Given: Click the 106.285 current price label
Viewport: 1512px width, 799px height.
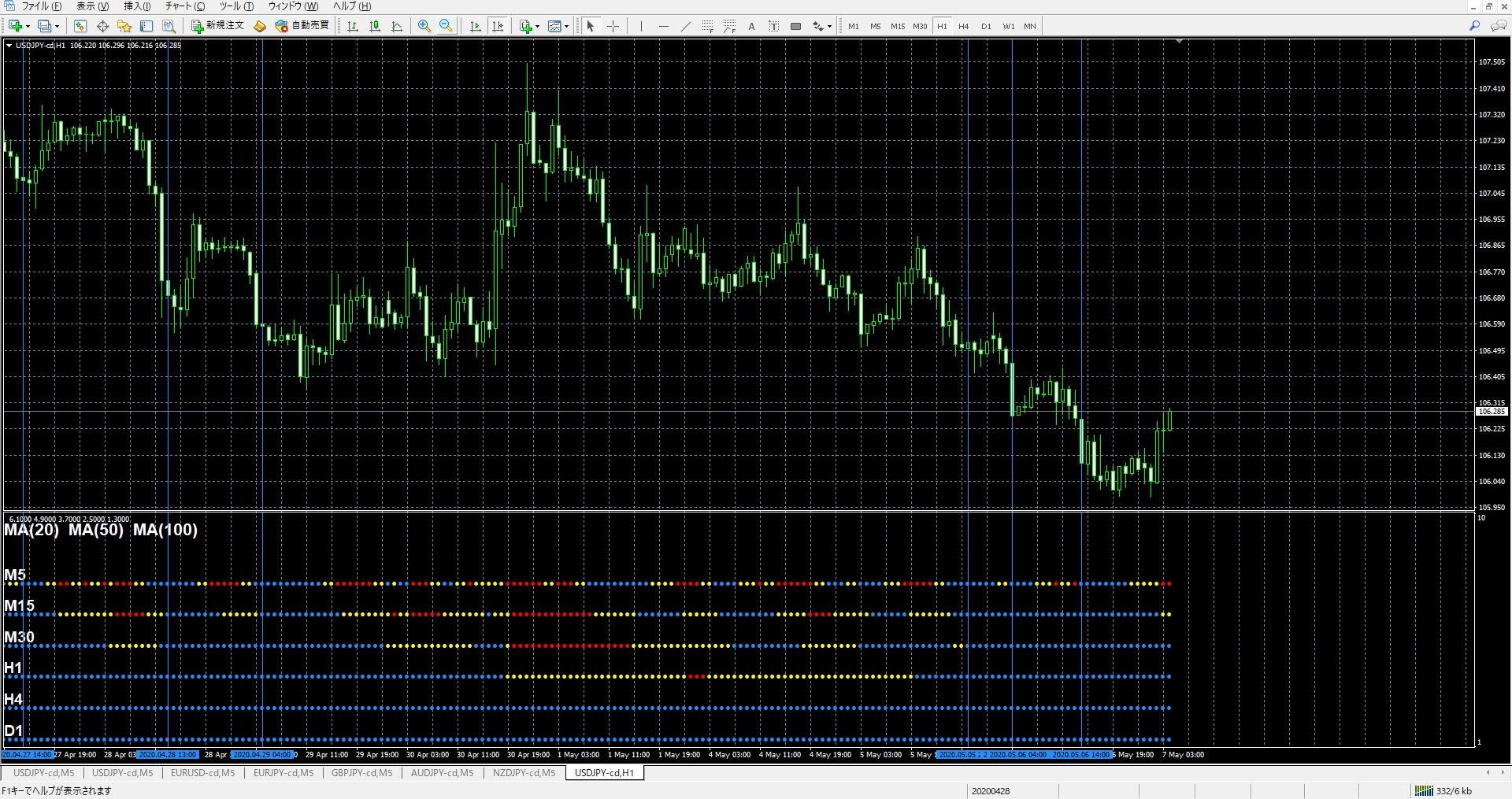Looking at the screenshot, I should (1492, 412).
